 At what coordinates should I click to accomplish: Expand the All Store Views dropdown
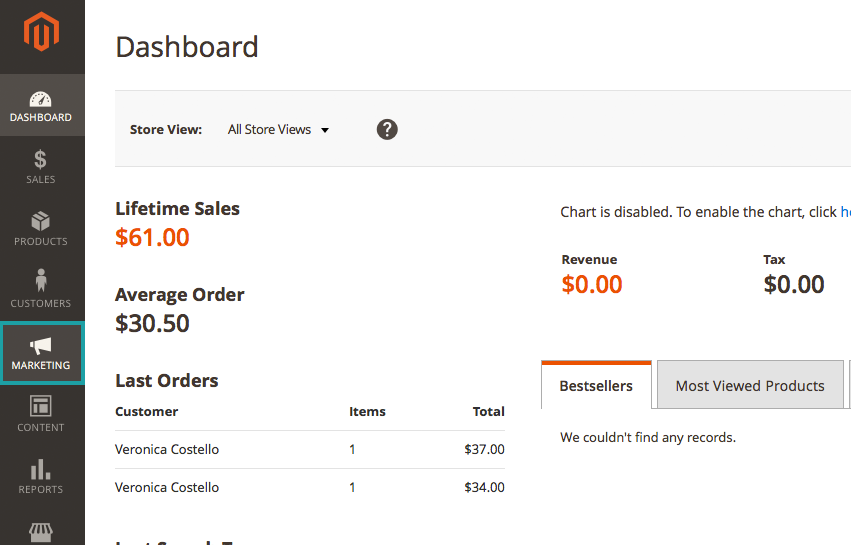[x=278, y=130]
